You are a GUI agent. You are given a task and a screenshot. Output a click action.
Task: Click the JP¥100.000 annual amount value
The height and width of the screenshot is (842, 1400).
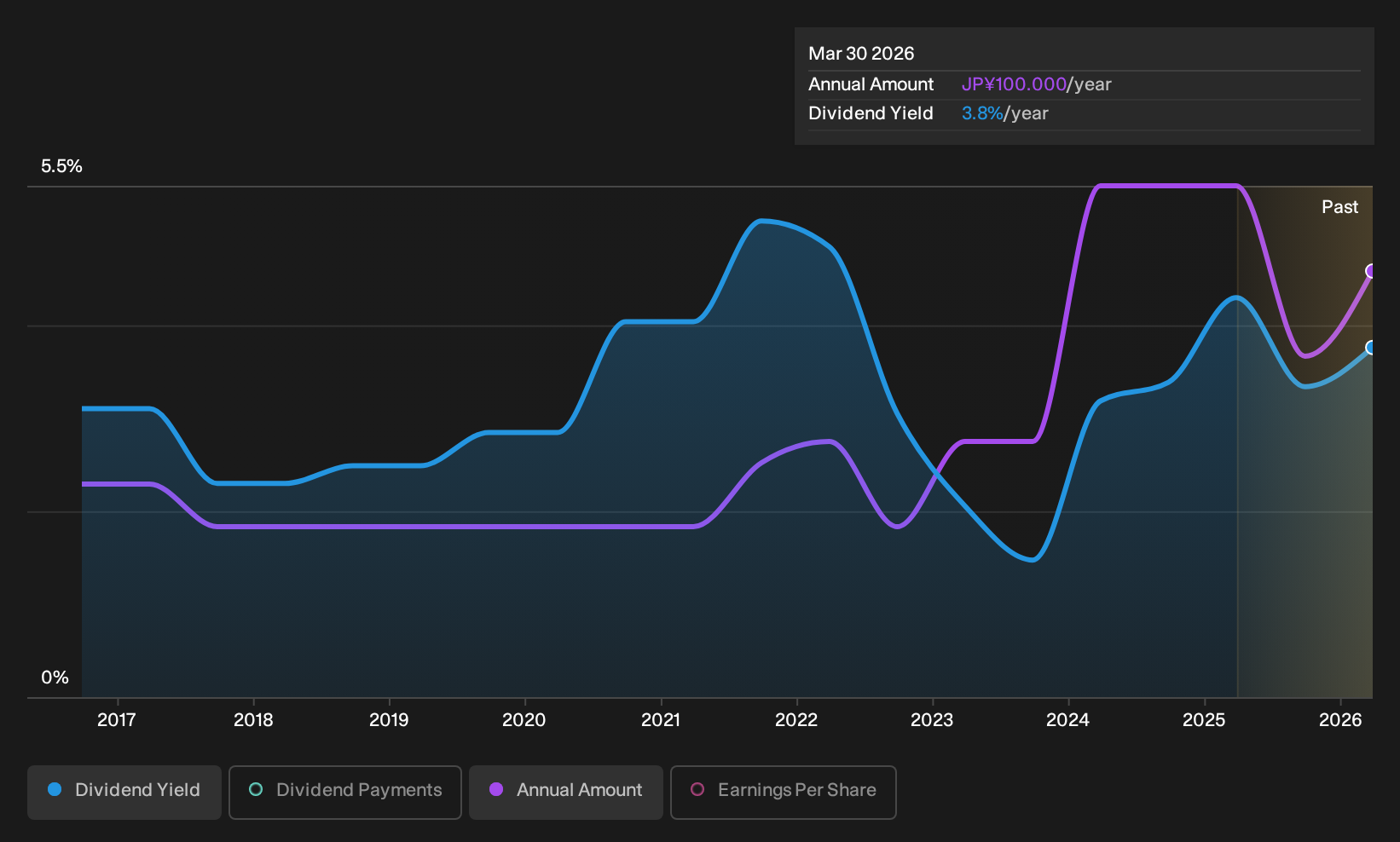(1014, 84)
